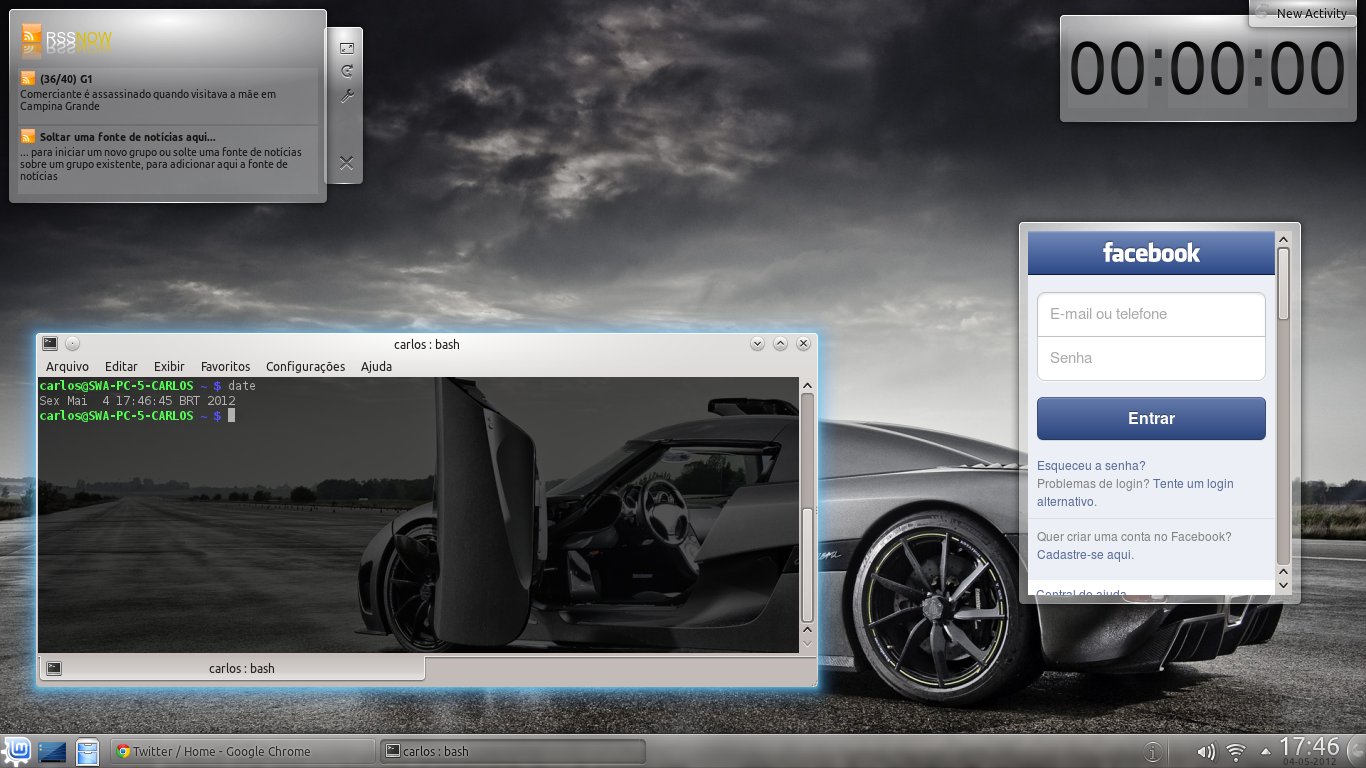Click the date output line 'Sex Mai 4 17:46:45 BRT 2012'
This screenshot has width=1366, height=768.
137,401
